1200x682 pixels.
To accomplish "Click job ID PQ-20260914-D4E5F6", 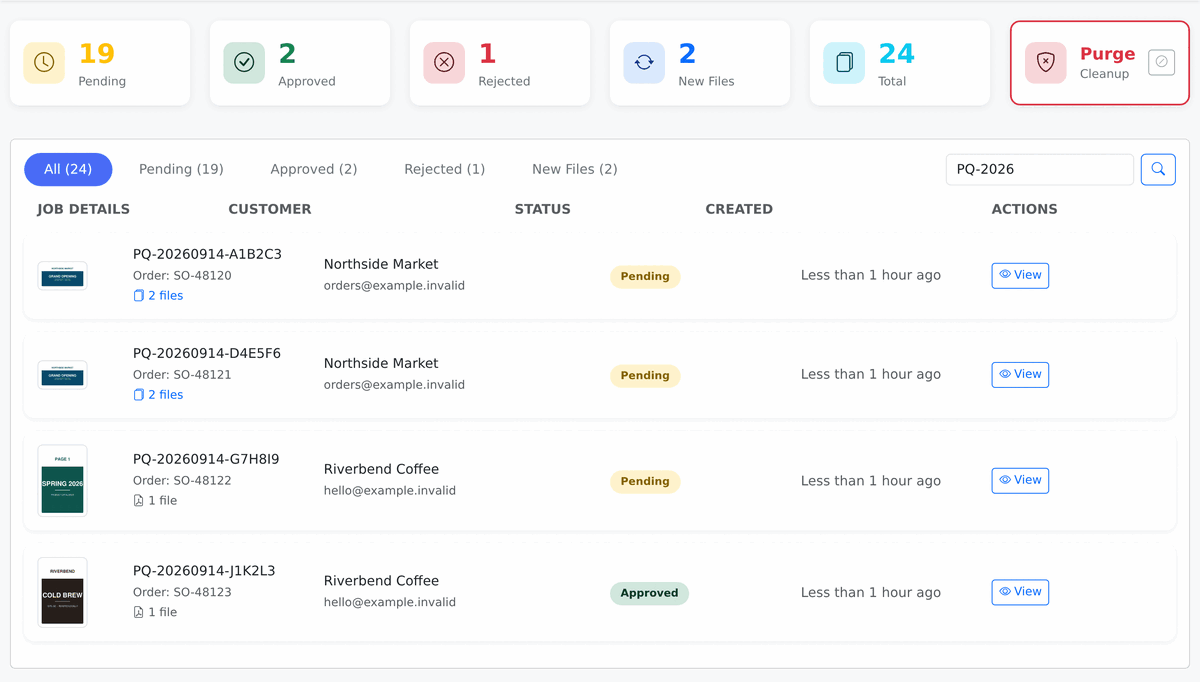I will [207, 353].
